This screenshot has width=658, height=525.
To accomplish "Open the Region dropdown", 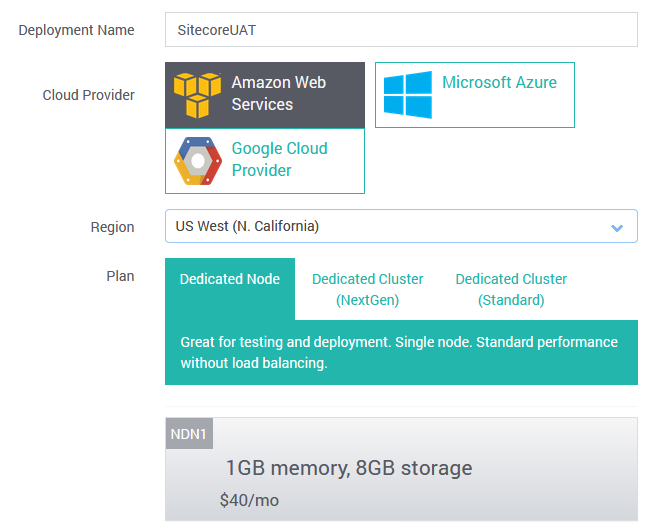I will click(401, 226).
